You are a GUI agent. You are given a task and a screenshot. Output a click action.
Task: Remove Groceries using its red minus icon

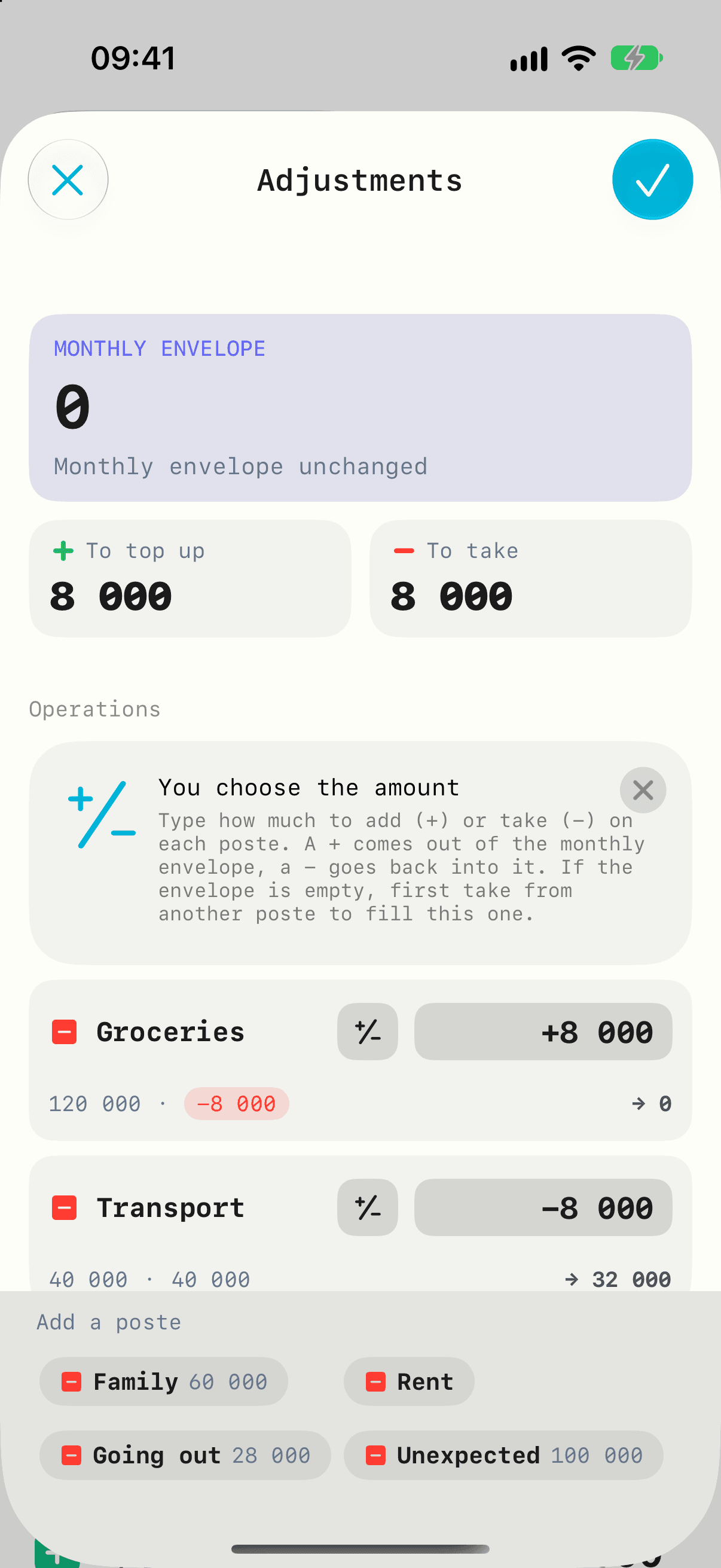pyautogui.click(x=65, y=1032)
